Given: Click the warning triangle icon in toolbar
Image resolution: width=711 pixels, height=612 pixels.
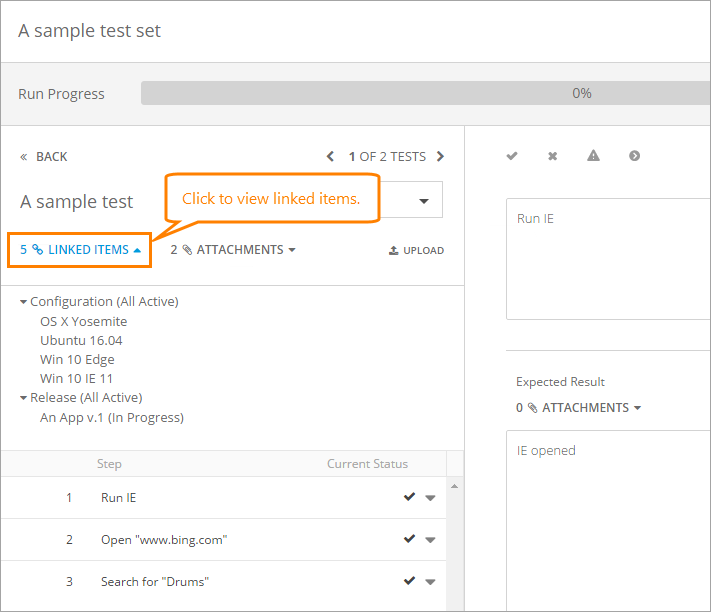Looking at the screenshot, I should coord(593,156).
